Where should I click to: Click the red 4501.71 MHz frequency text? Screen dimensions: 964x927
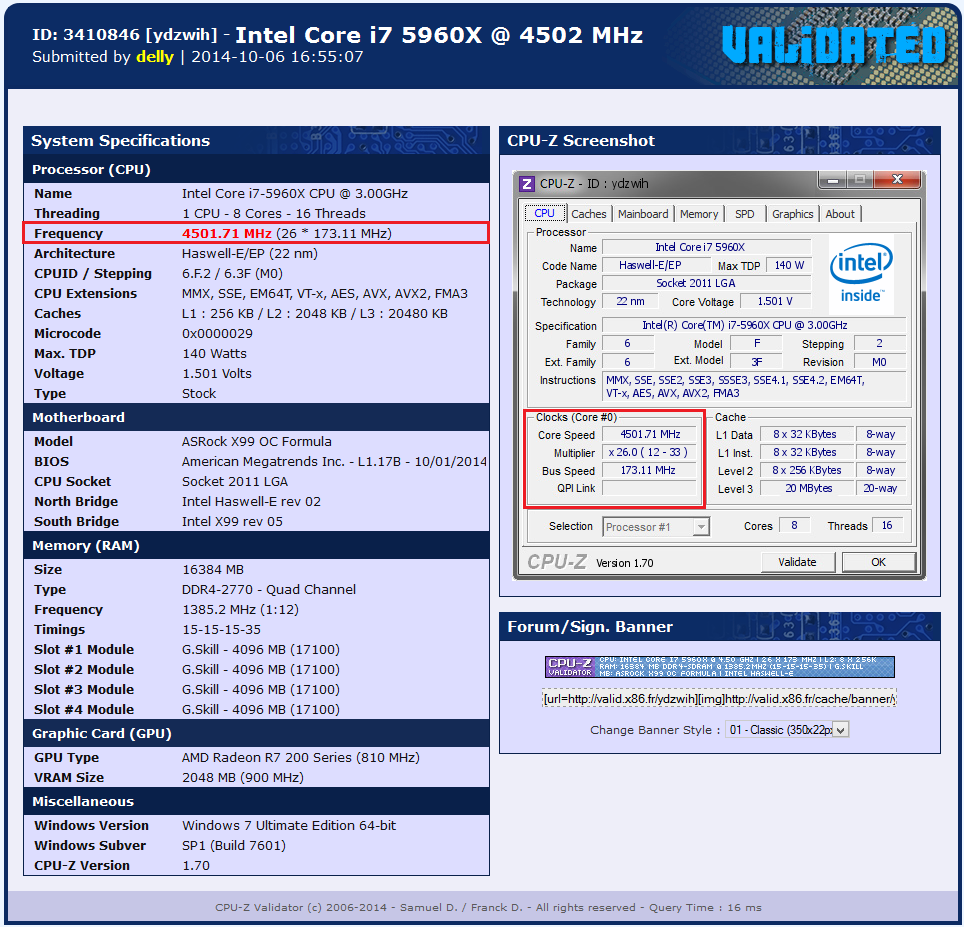(x=226, y=234)
